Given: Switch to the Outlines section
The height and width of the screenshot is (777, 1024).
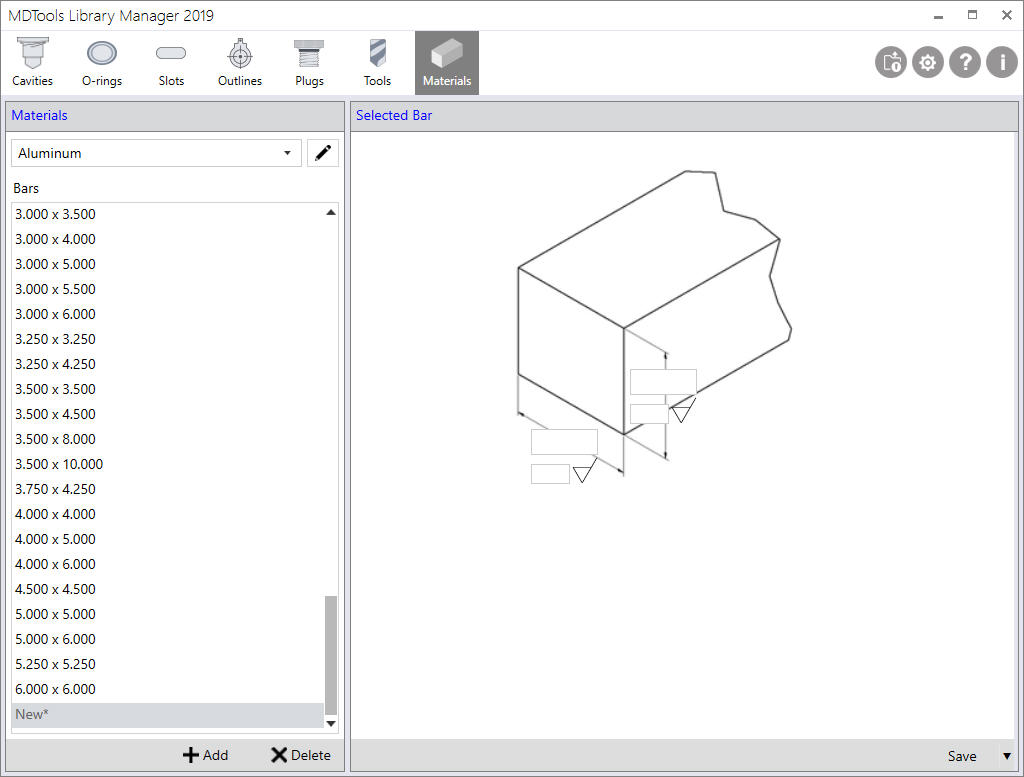Looking at the screenshot, I should (239, 60).
